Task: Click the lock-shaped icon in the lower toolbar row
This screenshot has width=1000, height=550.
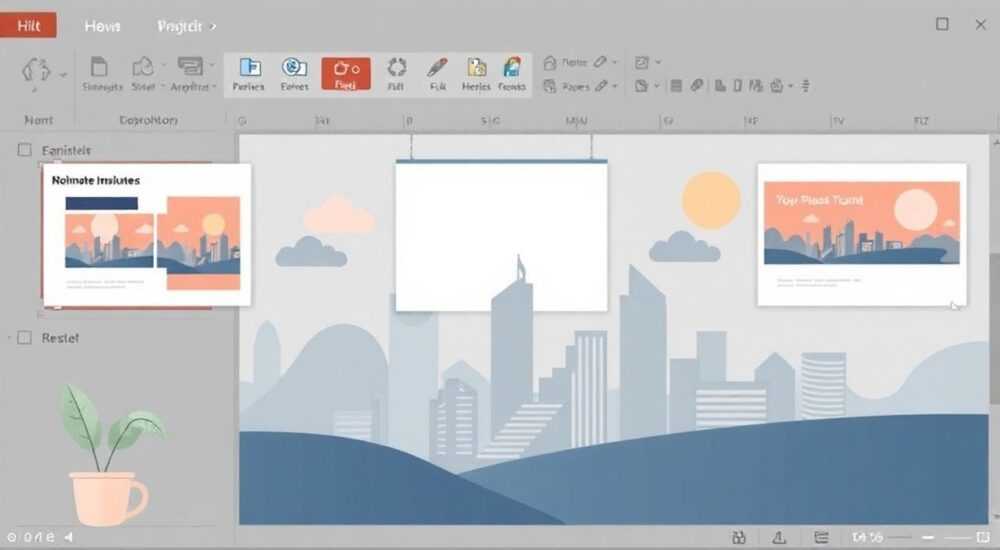Action: click(x=776, y=85)
